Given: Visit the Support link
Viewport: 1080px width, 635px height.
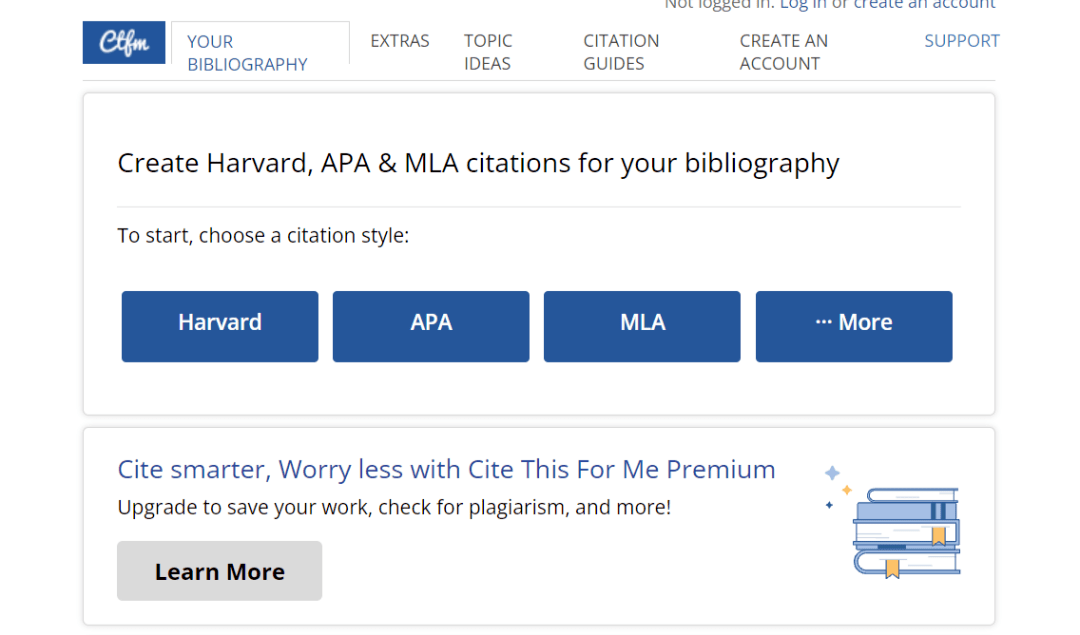Looking at the screenshot, I should coord(962,41).
